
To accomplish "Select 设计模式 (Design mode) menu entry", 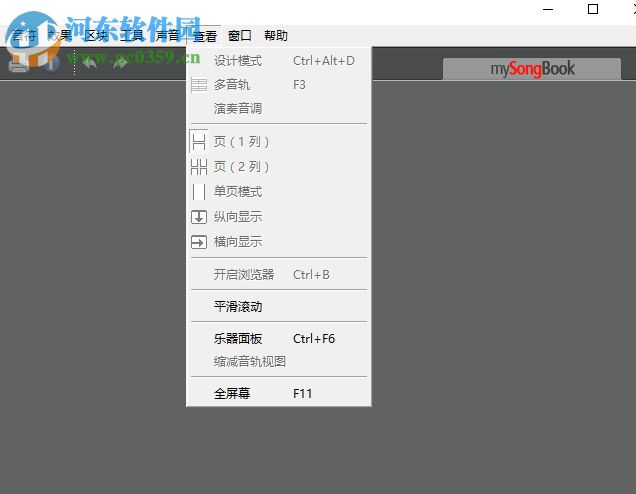I will 279,61.
